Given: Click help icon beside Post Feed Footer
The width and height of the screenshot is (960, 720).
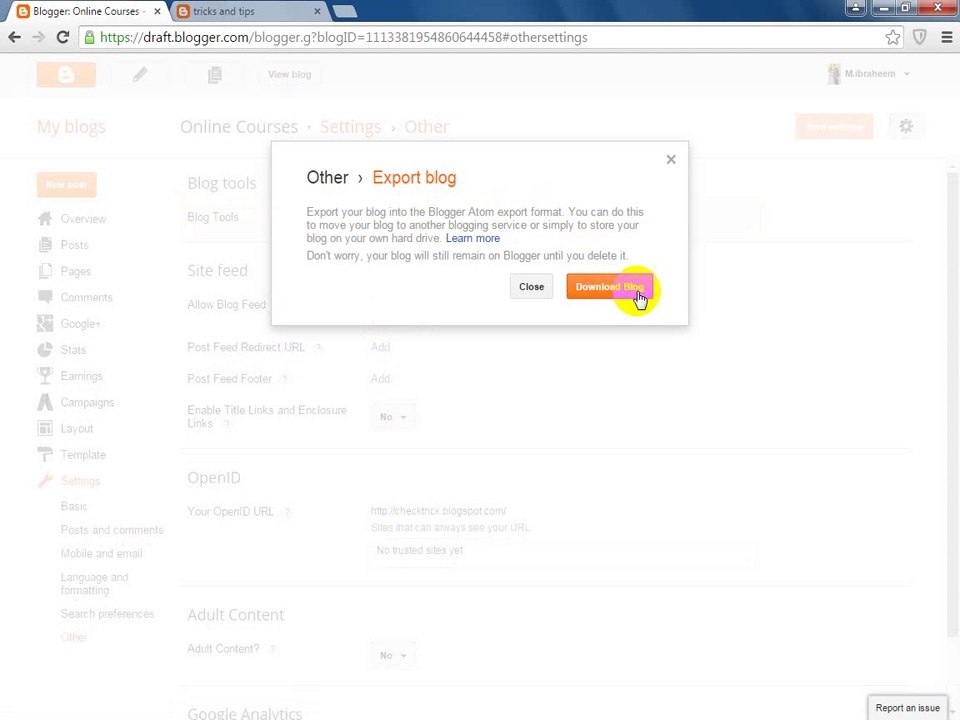Looking at the screenshot, I should (285, 379).
